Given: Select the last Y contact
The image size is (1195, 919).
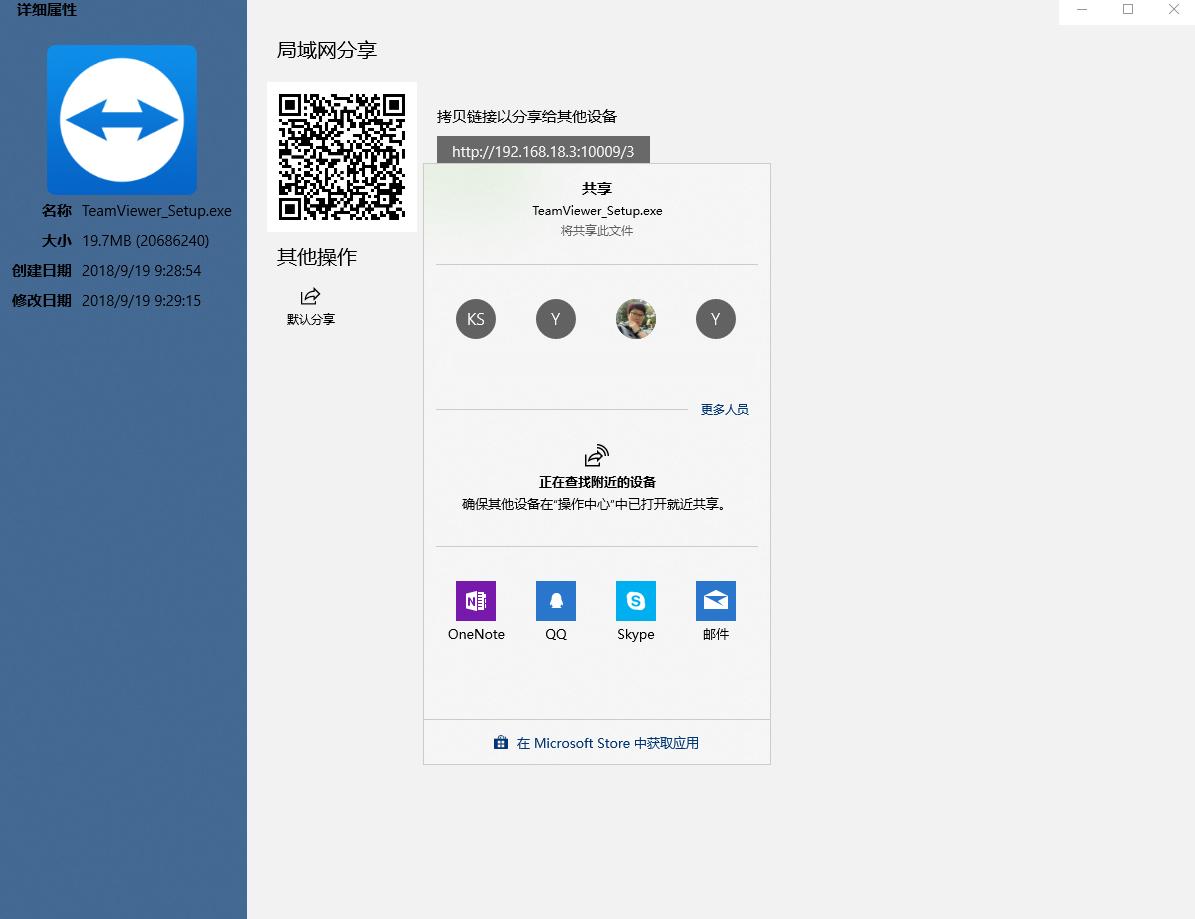Looking at the screenshot, I should (x=715, y=319).
